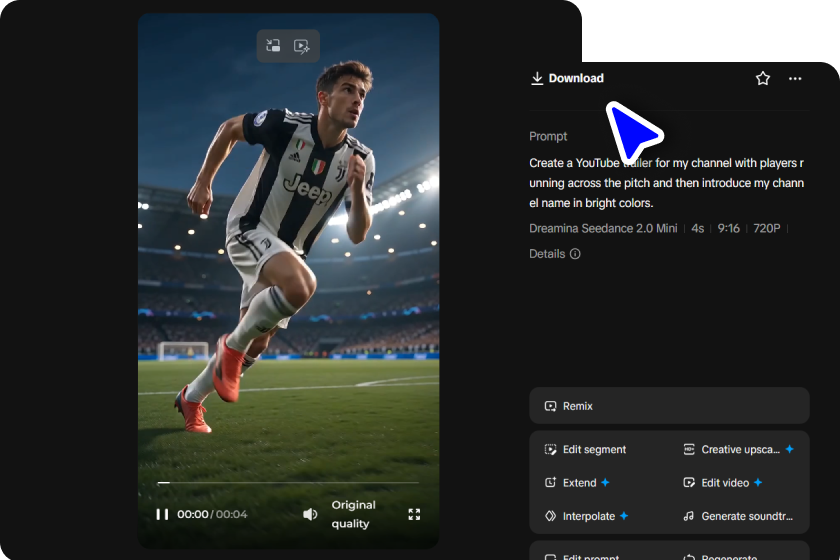Screen dimensions: 840x560
Task: Click the Extend icon
Action: point(550,483)
